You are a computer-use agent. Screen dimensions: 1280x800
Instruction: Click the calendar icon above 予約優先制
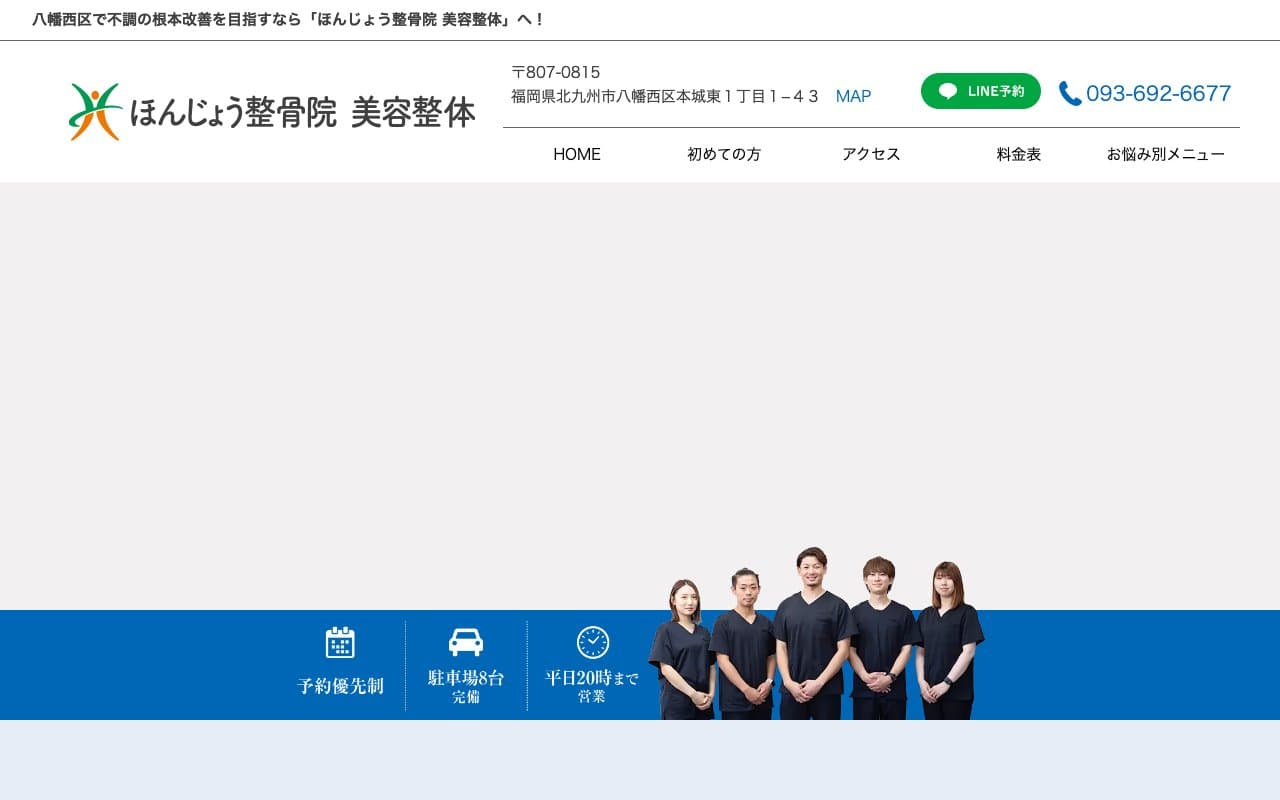[341, 643]
